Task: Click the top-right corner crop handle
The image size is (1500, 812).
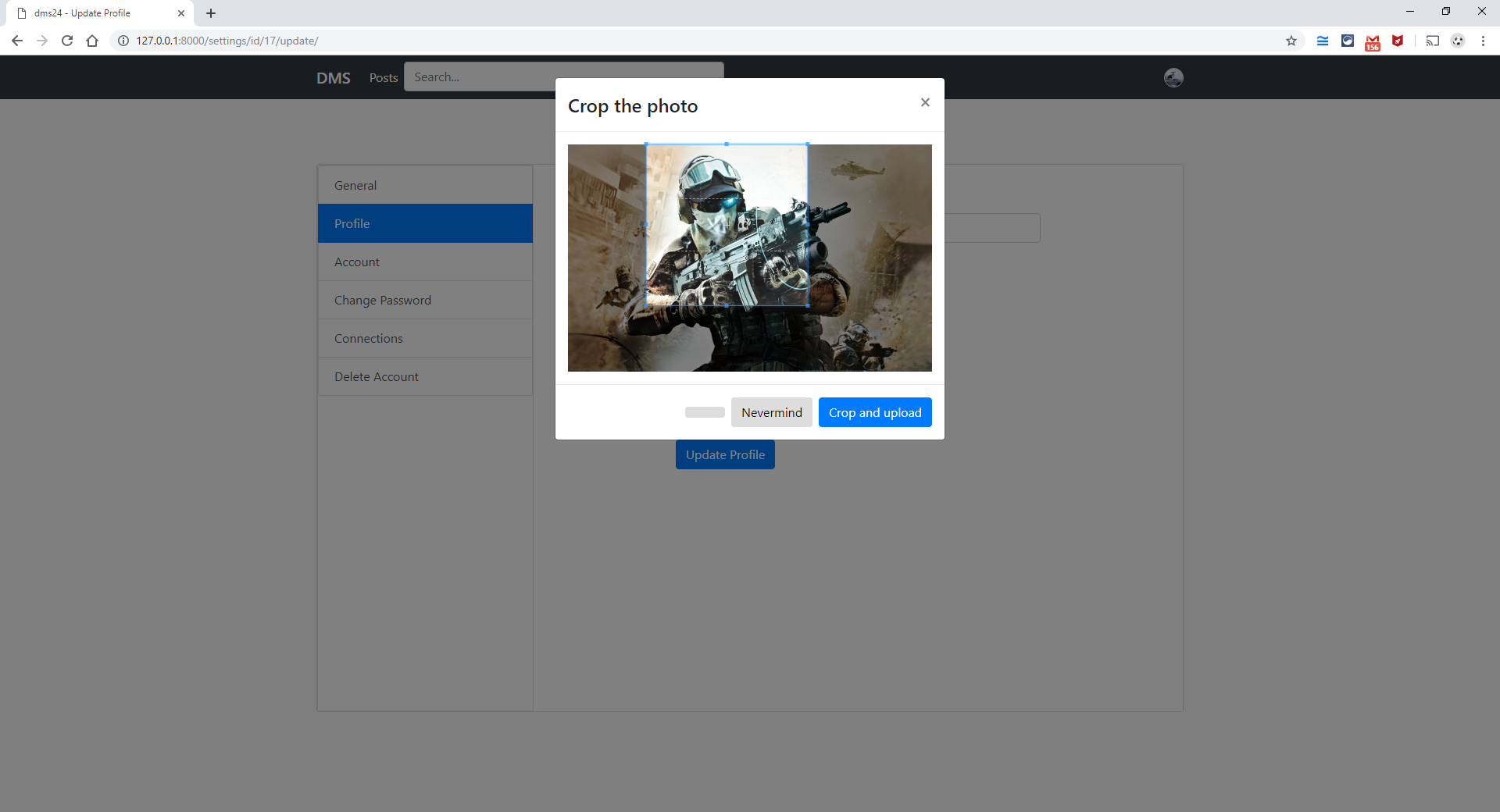Action: (x=808, y=144)
